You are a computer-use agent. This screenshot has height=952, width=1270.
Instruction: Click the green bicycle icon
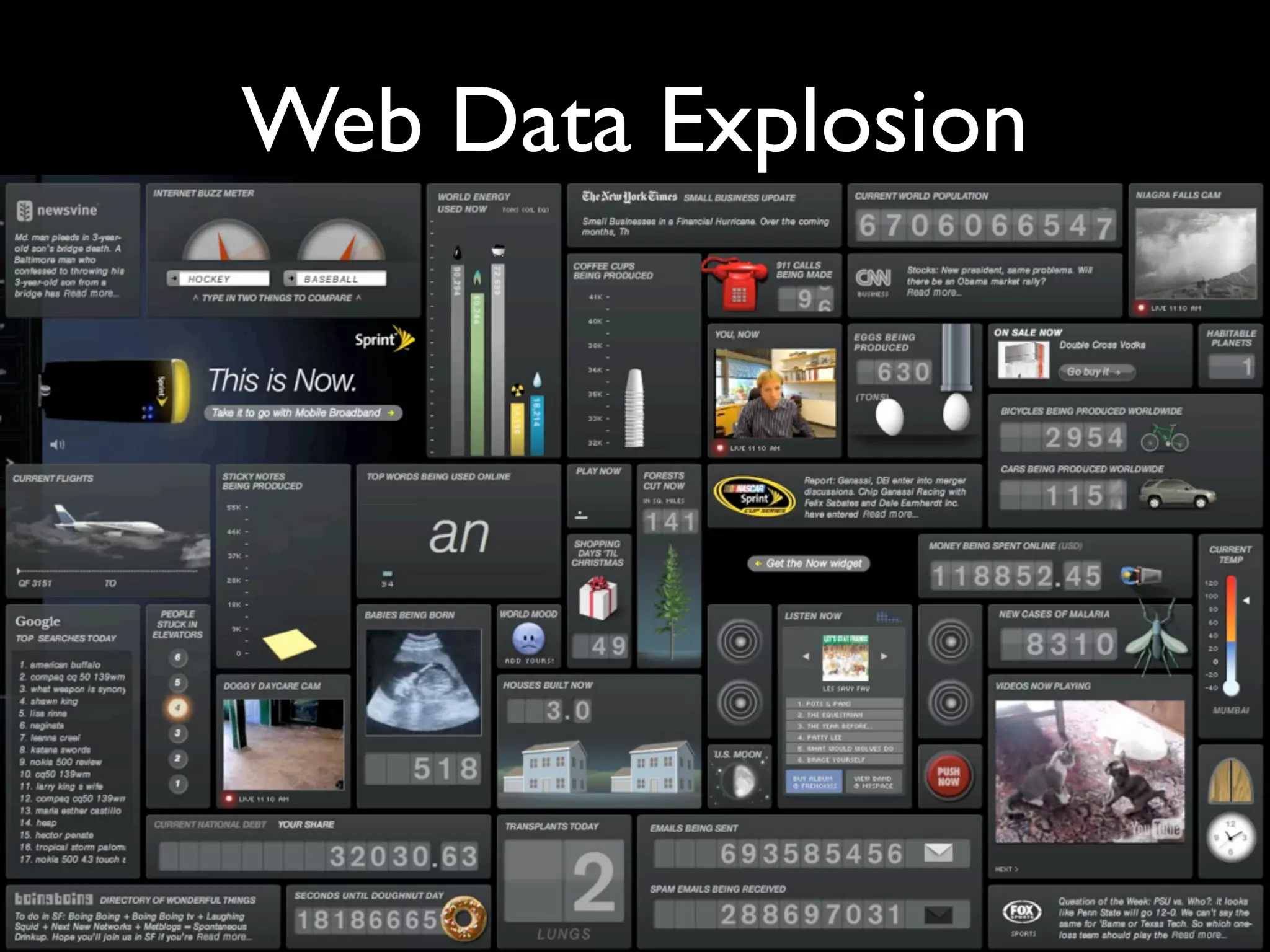[1165, 437]
